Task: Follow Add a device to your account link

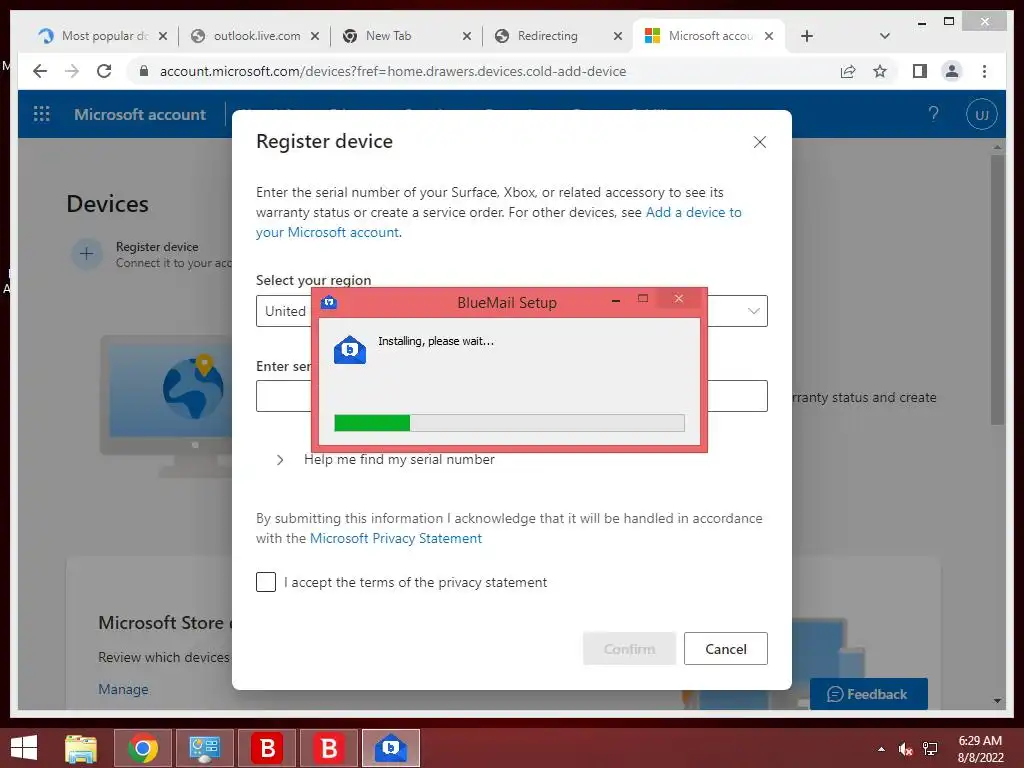Action: click(x=498, y=222)
